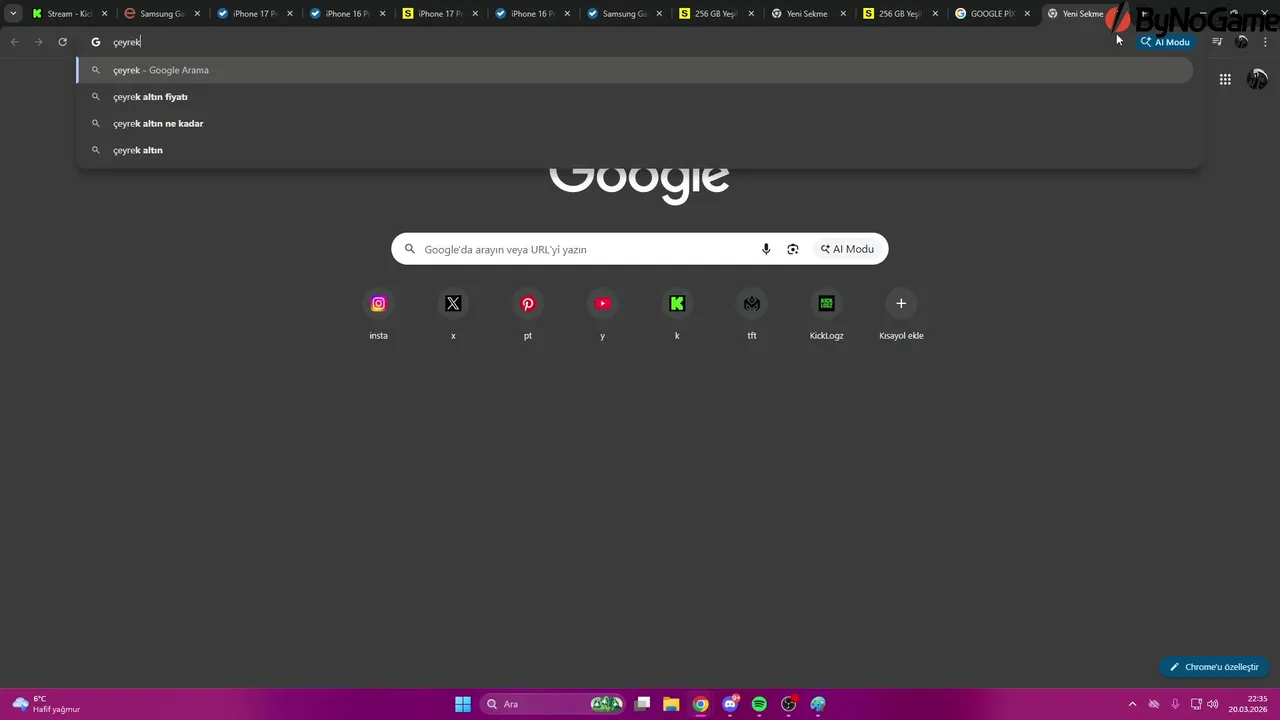The image size is (1280, 720).
Task: Open Spotify from the taskbar
Action: (759, 704)
